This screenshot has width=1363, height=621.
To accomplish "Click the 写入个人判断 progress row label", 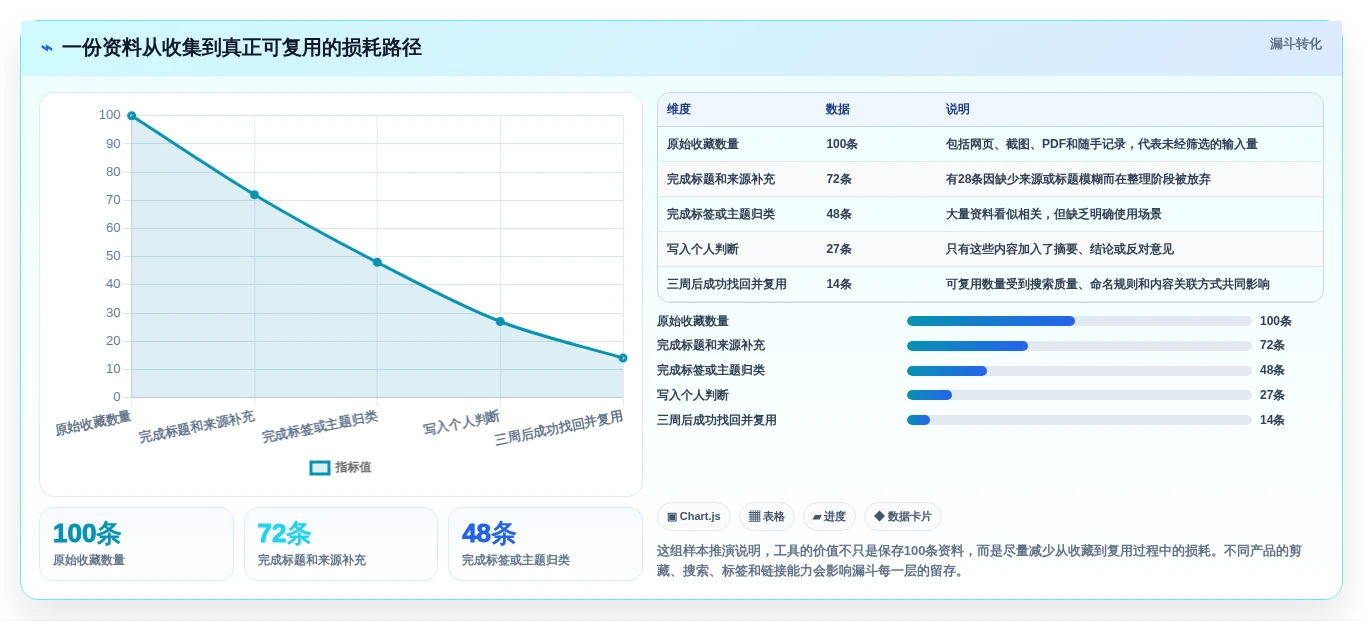I will pos(693,395).
